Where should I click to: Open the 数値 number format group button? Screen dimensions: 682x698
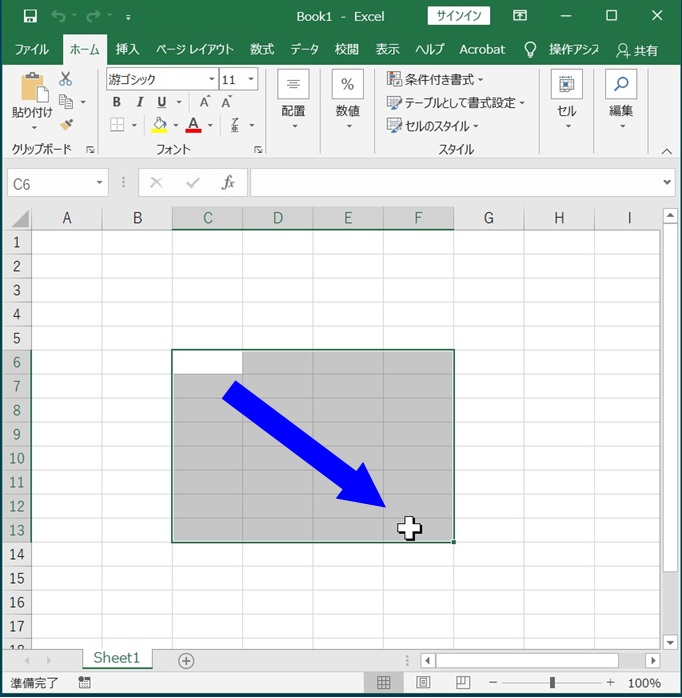click(348, 100)
